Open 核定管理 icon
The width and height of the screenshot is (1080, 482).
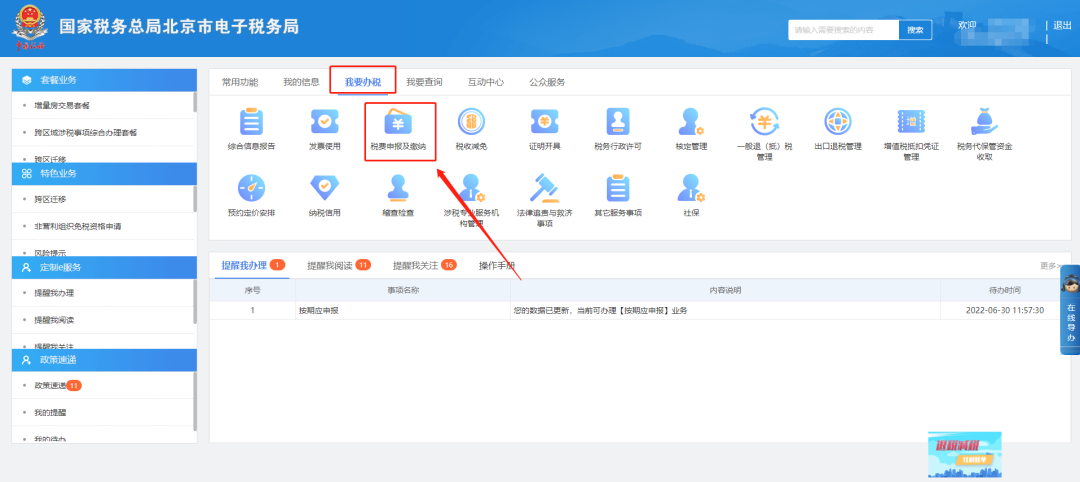pyautogui.click(x=691, y=122)
